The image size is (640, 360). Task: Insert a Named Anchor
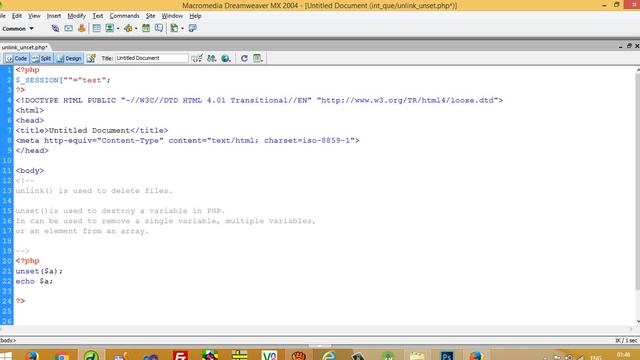[82, 28]
